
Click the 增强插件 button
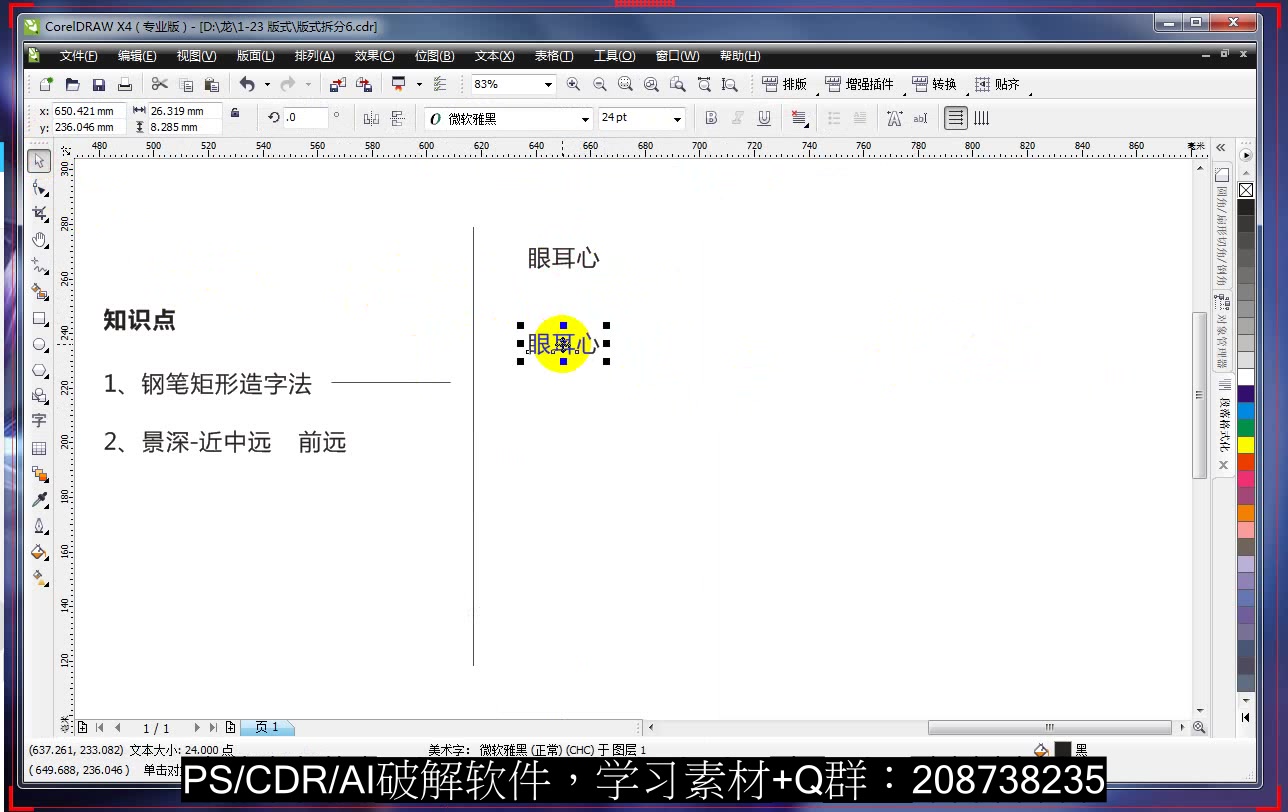coord(859,85)
